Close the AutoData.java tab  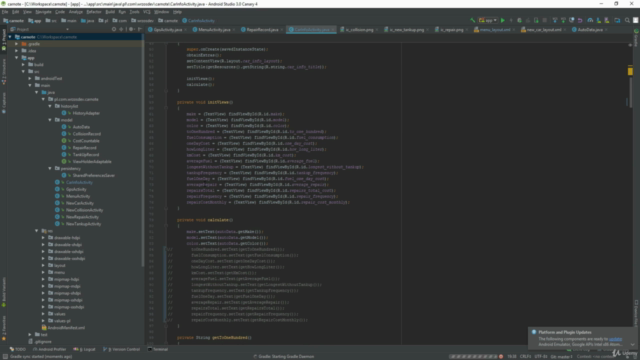coord(606,30)
